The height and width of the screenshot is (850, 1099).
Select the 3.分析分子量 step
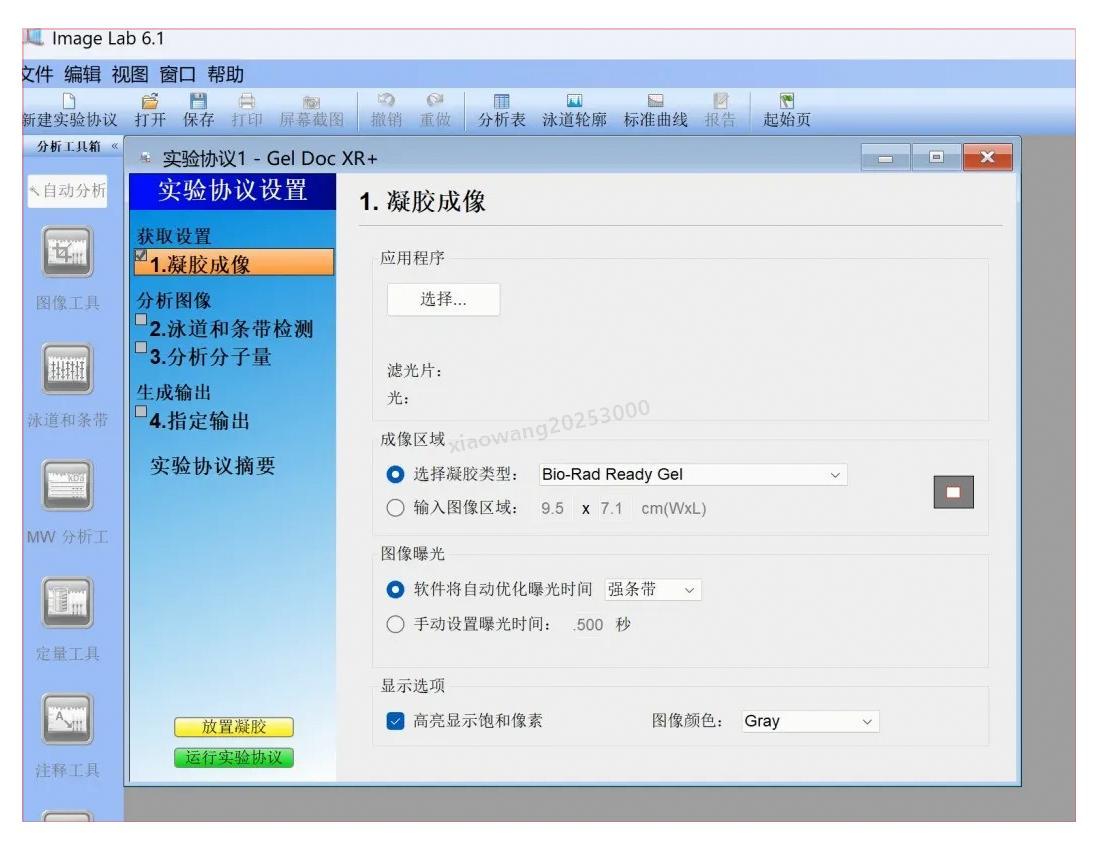[x=210, y=357]
